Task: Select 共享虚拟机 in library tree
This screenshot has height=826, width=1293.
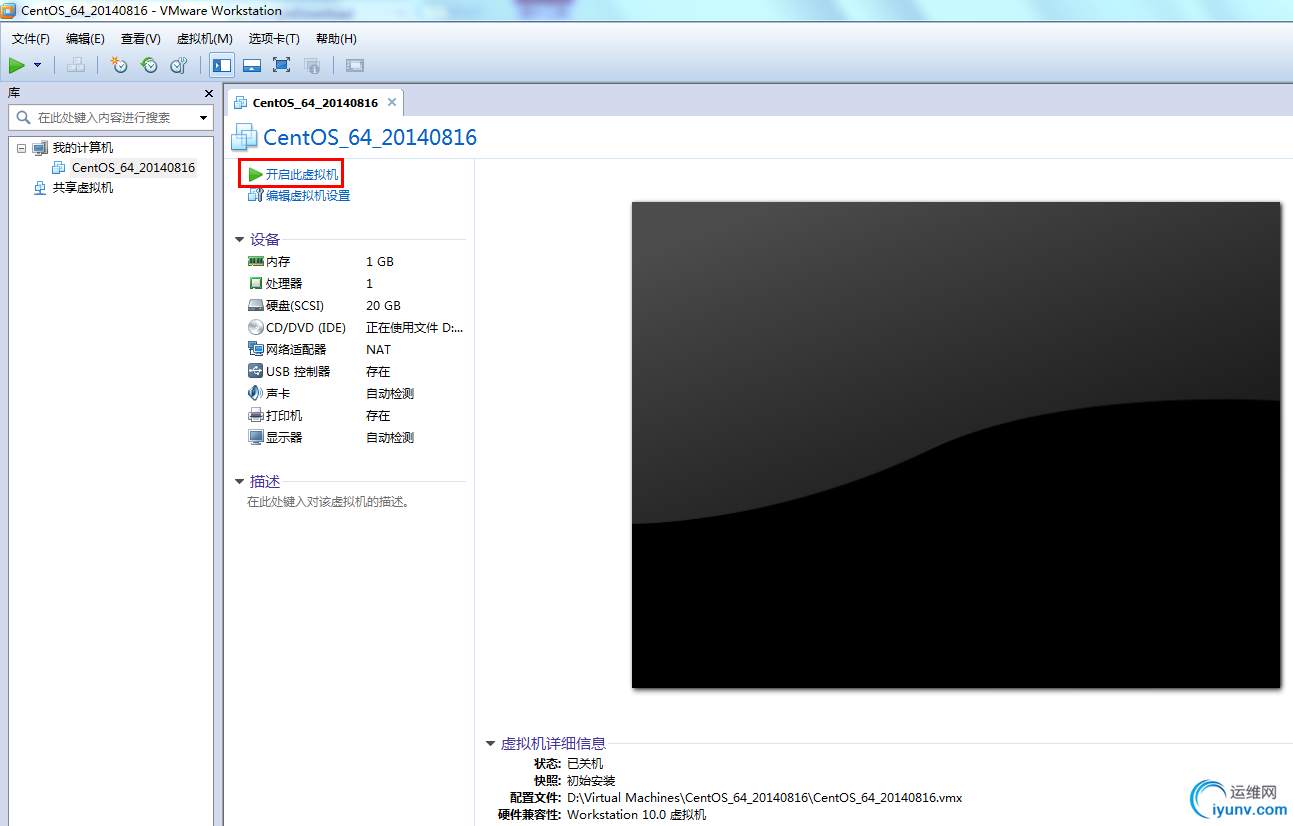Action: click(83, 188)
